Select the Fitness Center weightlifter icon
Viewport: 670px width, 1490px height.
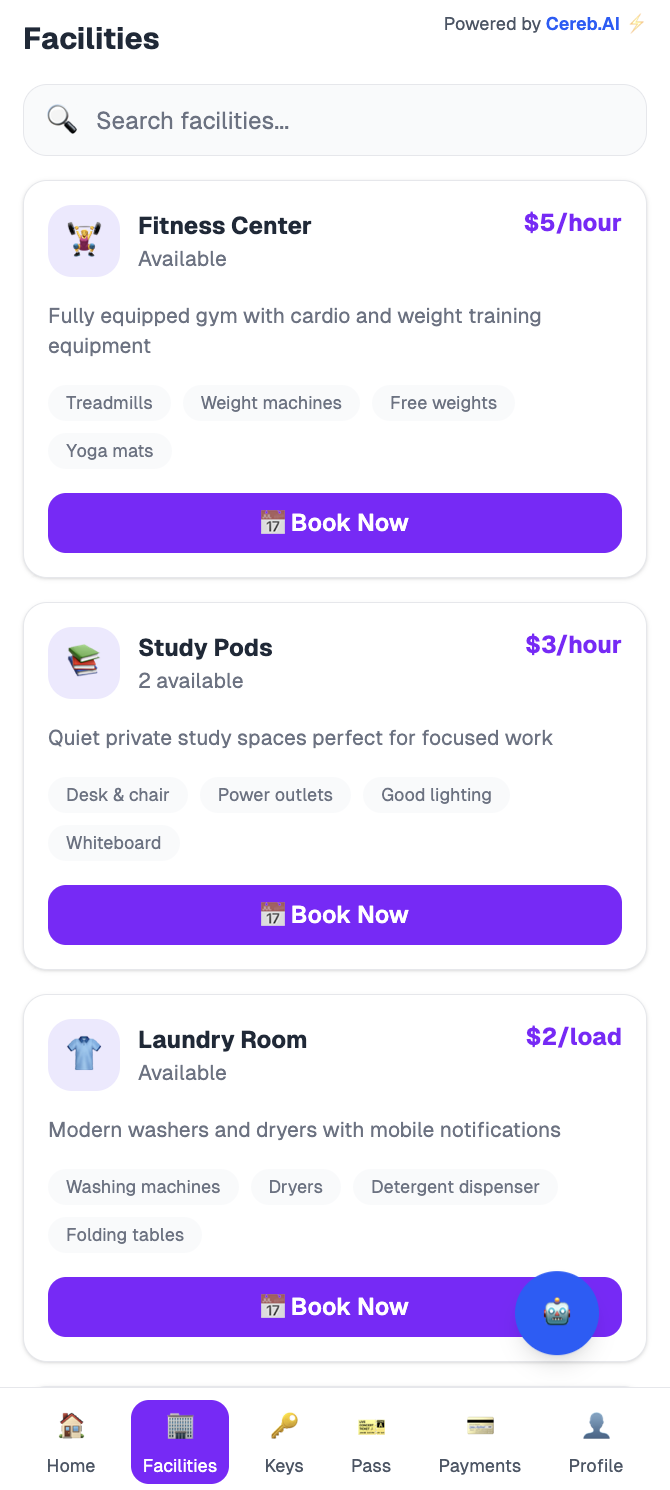tap(84, 241)
